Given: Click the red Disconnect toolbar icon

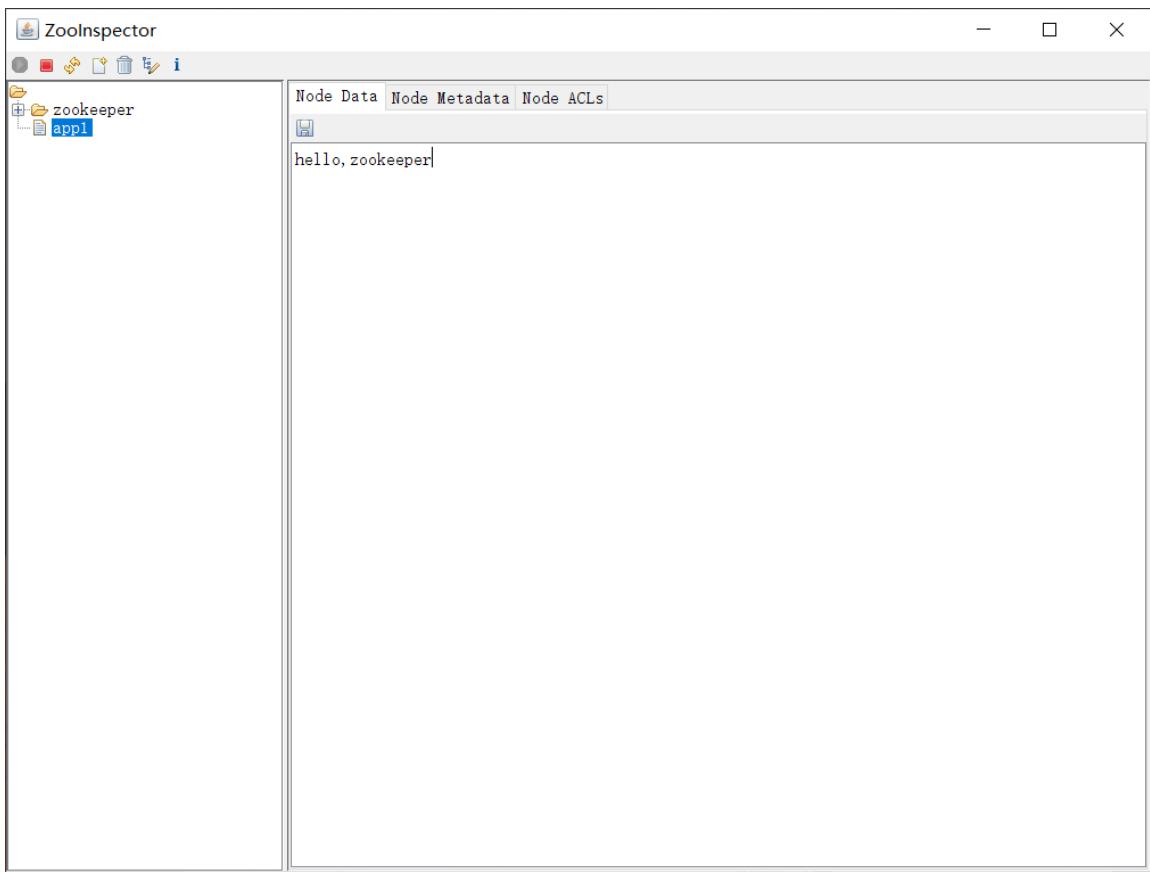Looking at the screenshot, I should pos(46,65).
